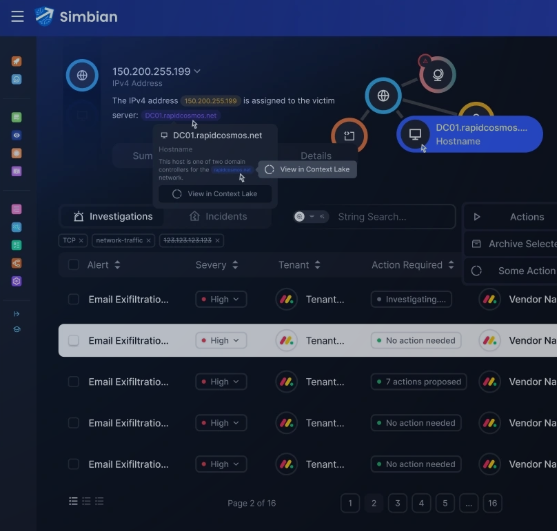Click the Archive Selected button

tap(513, 244)
